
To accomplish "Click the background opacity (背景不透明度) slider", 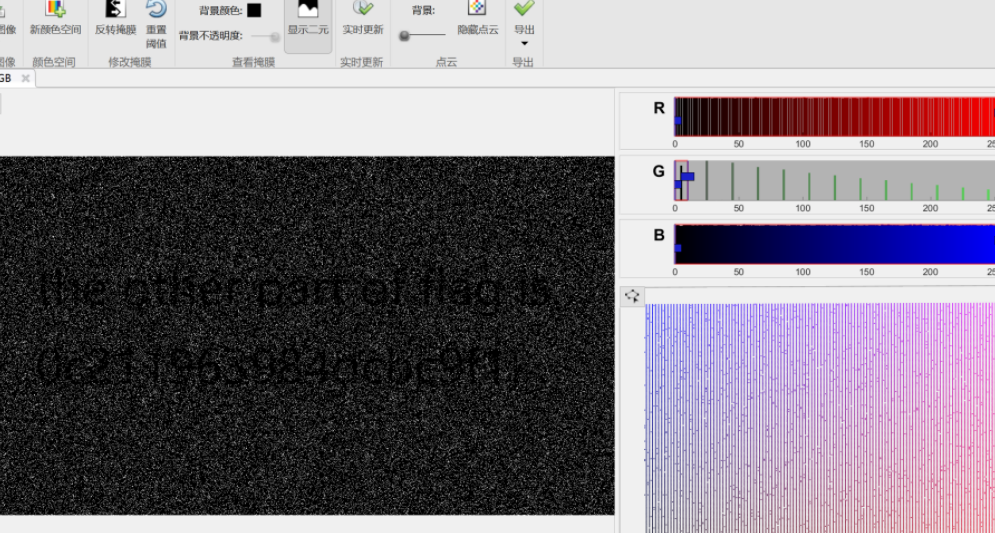I will (264, 36).
